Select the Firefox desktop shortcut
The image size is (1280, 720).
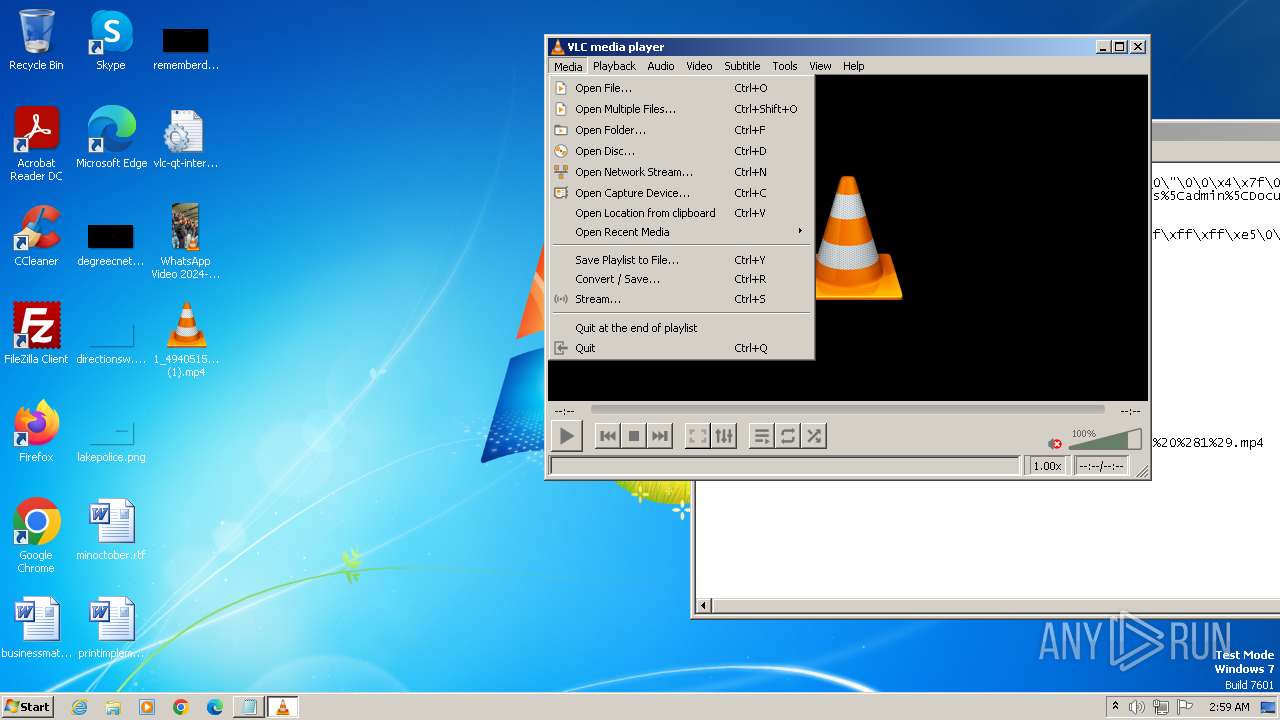click(x=36, y=432)
